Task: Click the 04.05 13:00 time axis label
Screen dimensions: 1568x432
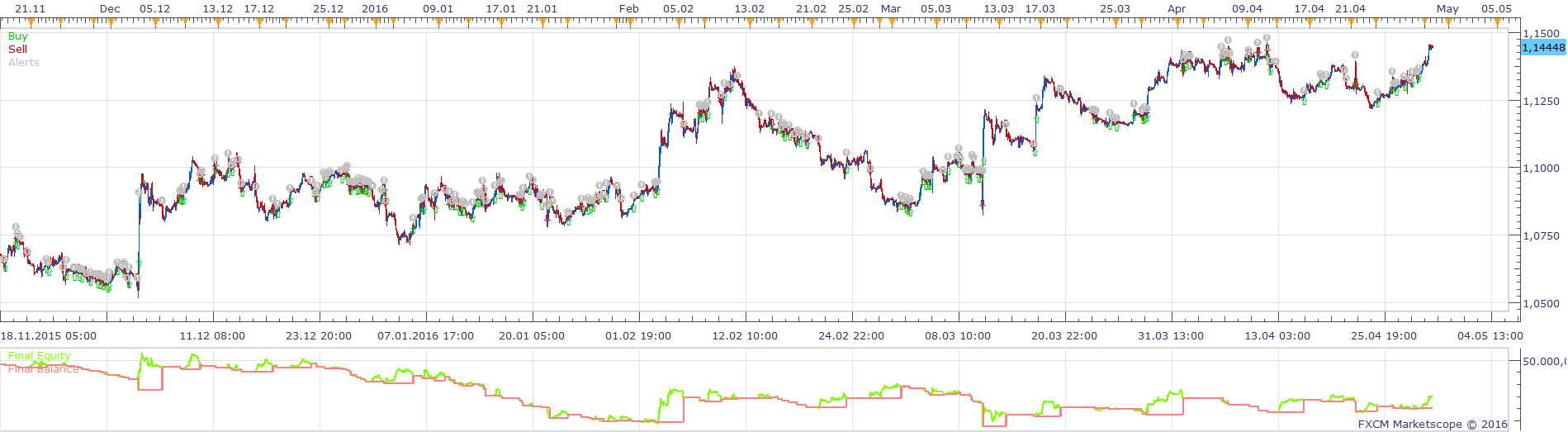Action: [x=1490, y=336]
